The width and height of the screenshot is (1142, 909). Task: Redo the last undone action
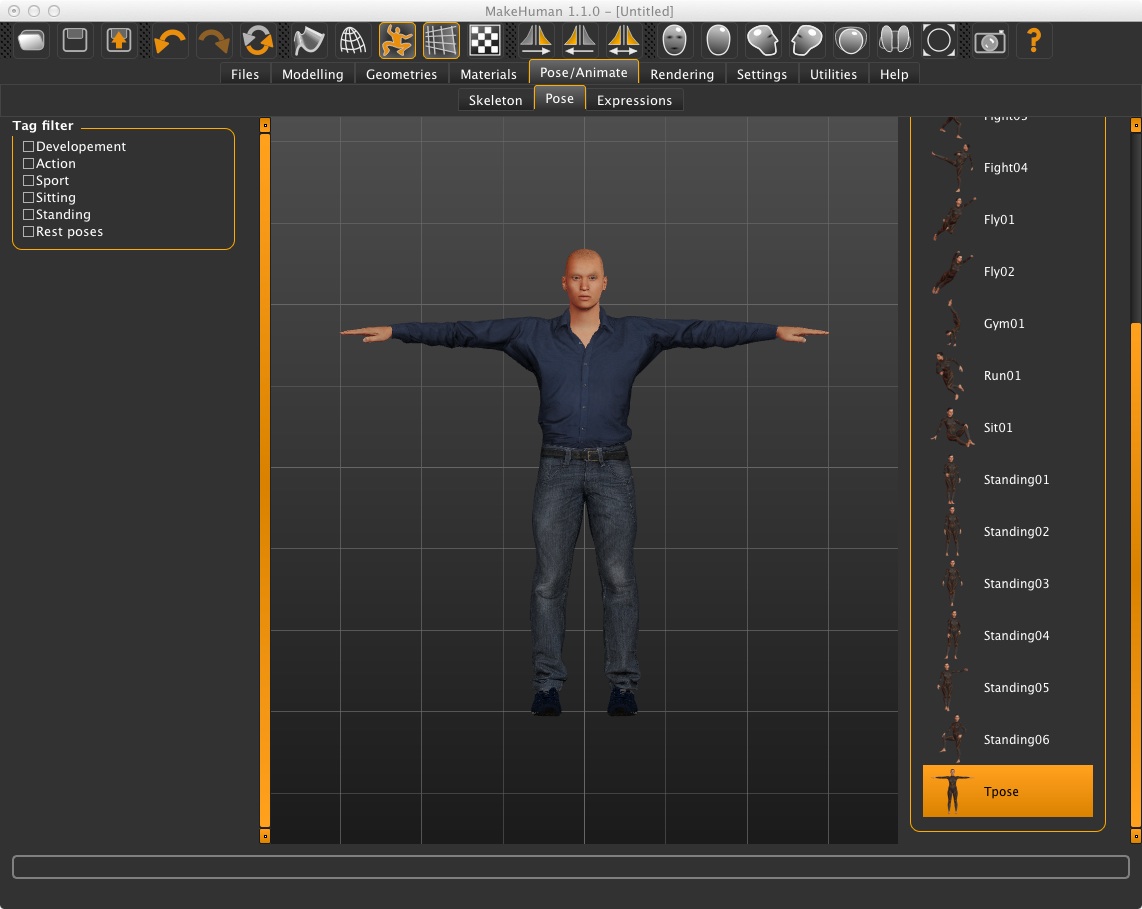[x=213, y=41]
